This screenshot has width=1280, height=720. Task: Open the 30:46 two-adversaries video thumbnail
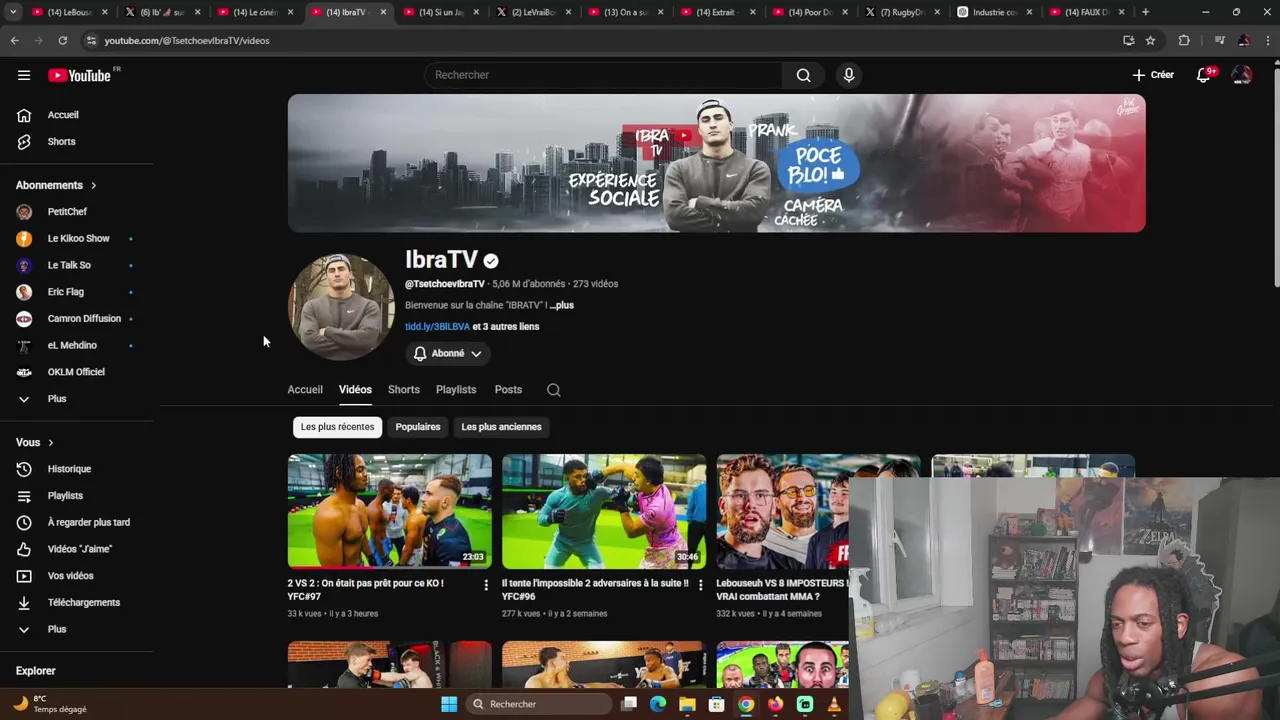(604, 511)
